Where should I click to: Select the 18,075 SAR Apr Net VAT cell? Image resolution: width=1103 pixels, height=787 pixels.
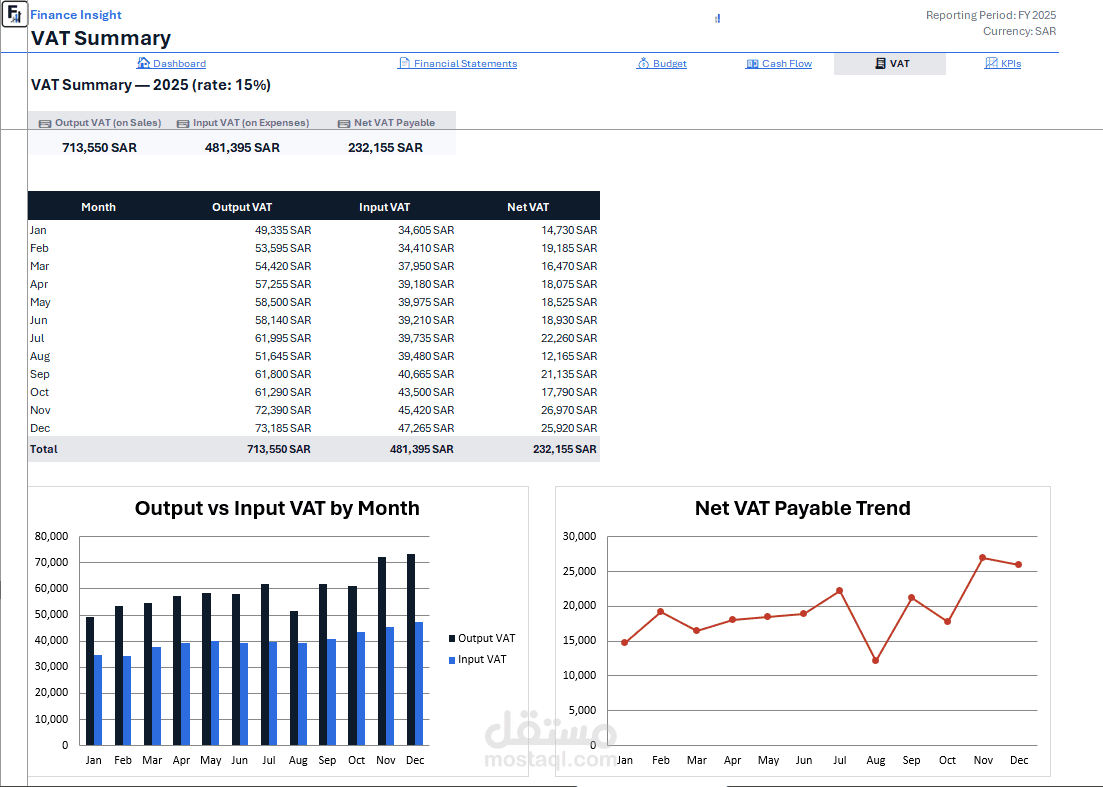click(569, 284)
